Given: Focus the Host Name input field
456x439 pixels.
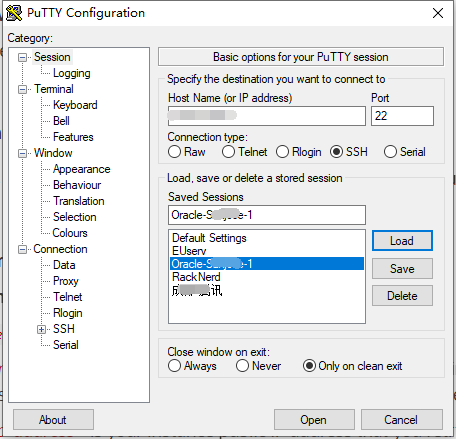Looking at the screenshot, I should pos(267,116).
